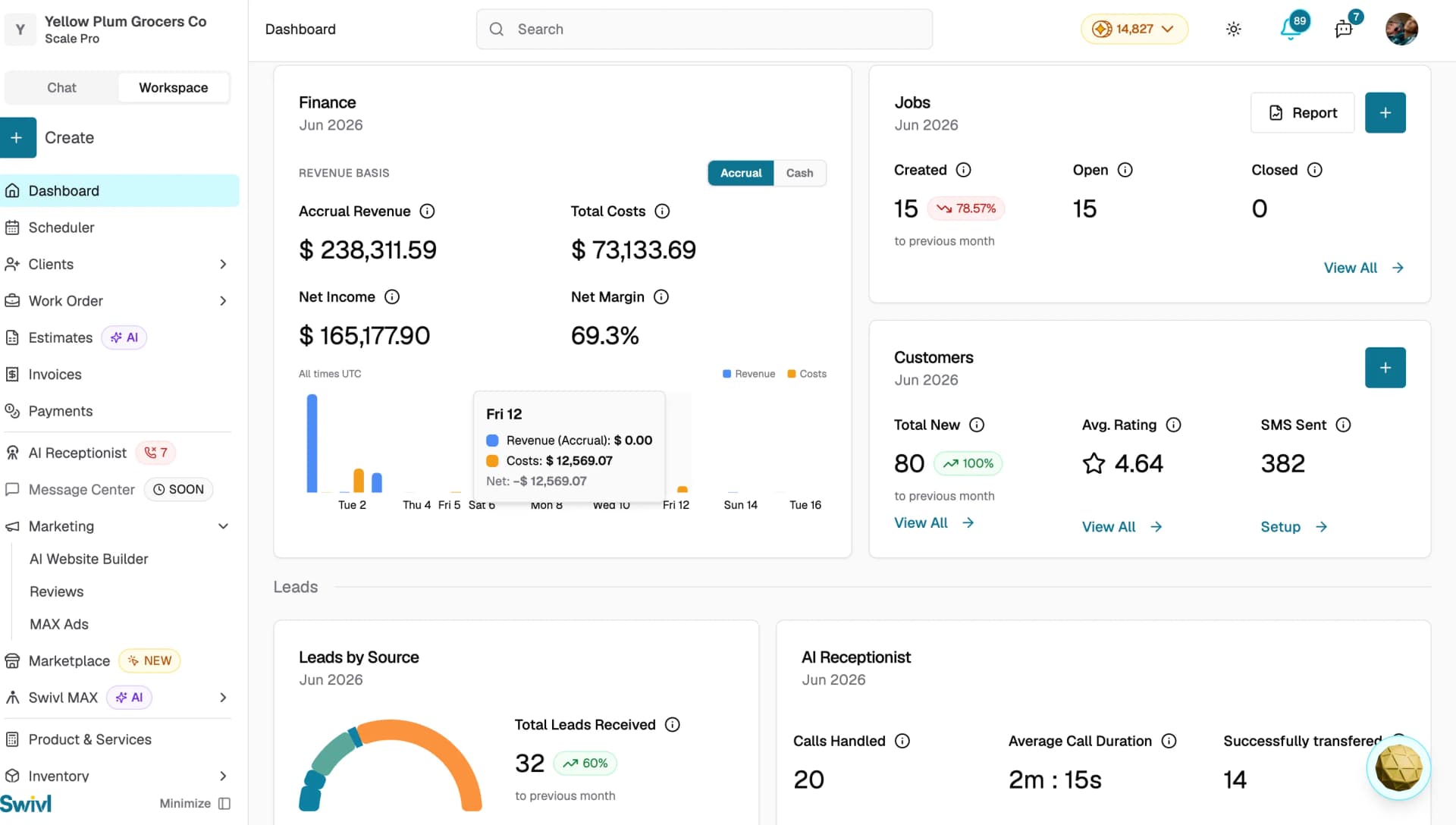Click the Fri 12 orange costs bar

point(682,489)
